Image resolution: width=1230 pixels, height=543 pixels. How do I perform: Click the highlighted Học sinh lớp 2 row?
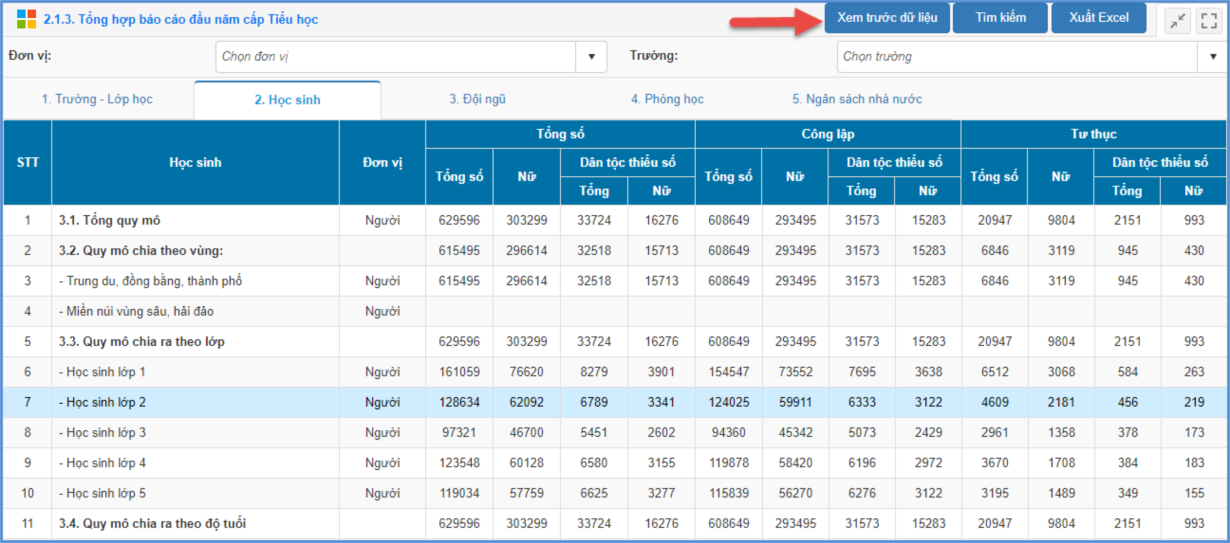tap(102, 402)
